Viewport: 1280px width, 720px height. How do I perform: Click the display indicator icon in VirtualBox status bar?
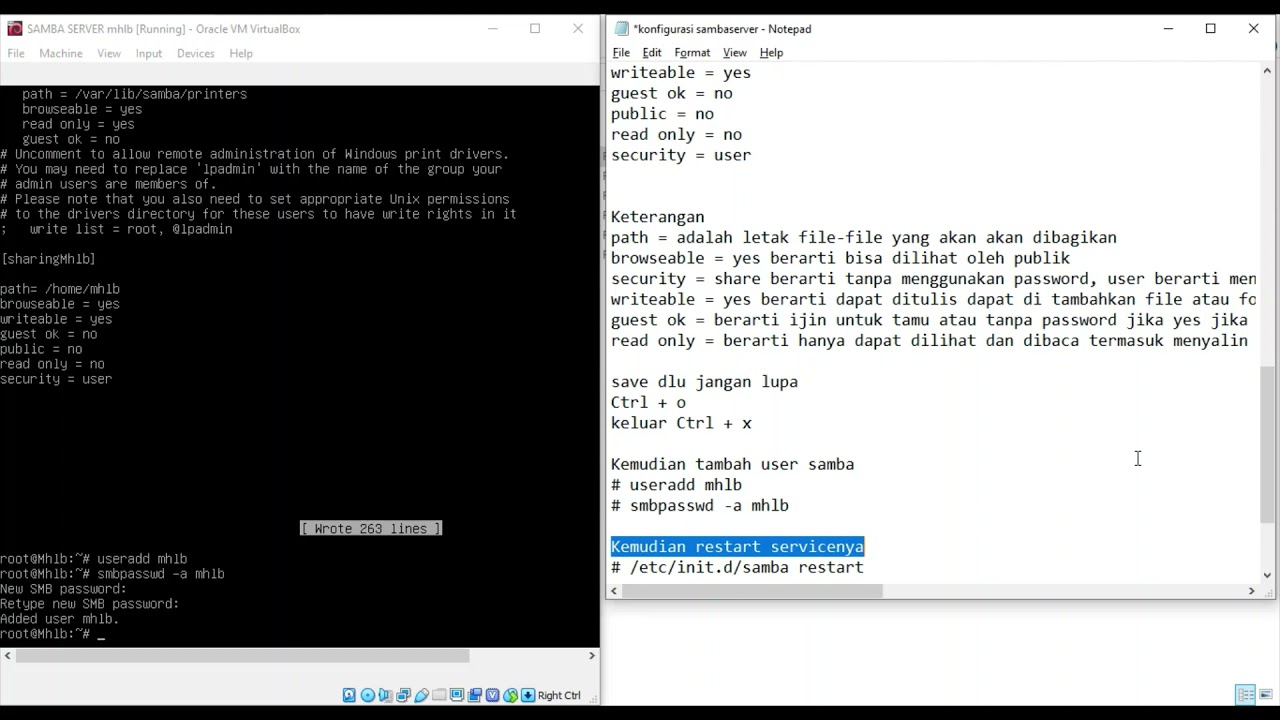click(x=457, y=695)
